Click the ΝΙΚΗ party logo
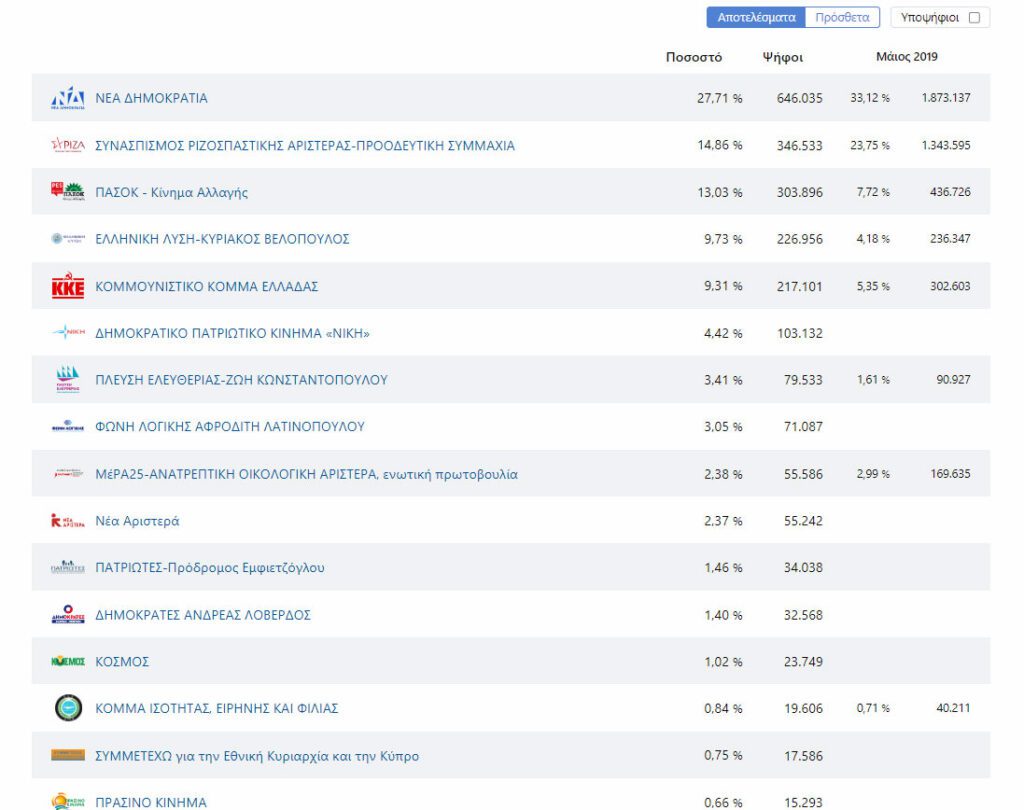Image resolution: width=1024 pixels, height=810 pixels. pos(68,332)
